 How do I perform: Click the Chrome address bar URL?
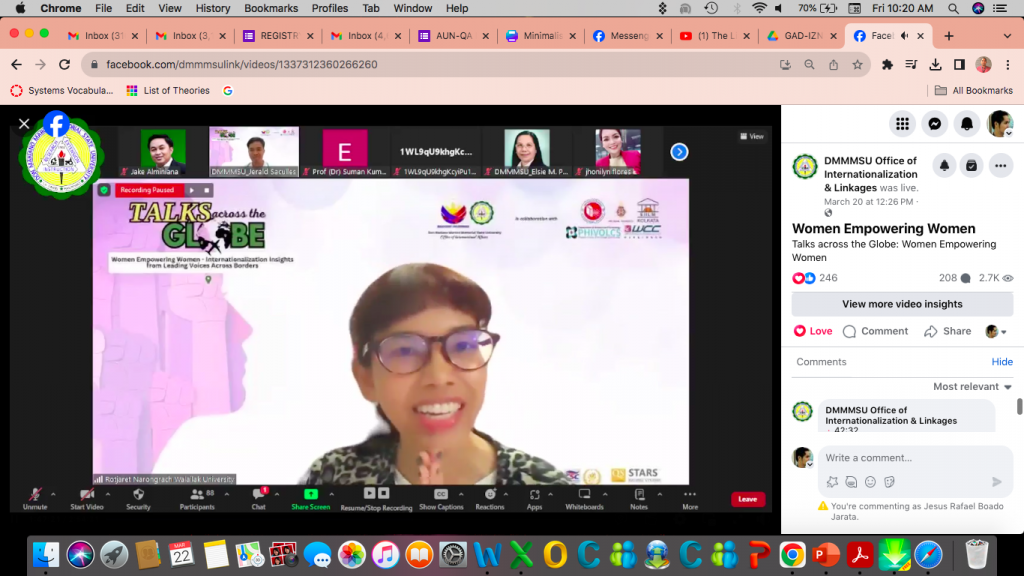click(x=242, y=65)
